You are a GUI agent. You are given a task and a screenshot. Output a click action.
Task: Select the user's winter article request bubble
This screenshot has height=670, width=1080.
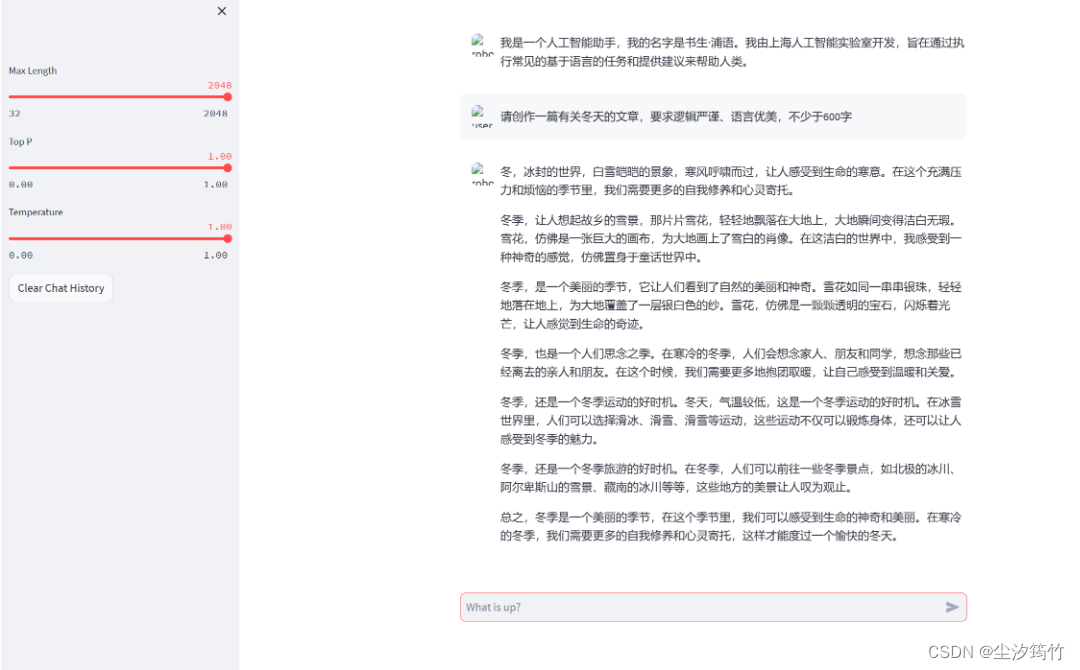[713, 117]
